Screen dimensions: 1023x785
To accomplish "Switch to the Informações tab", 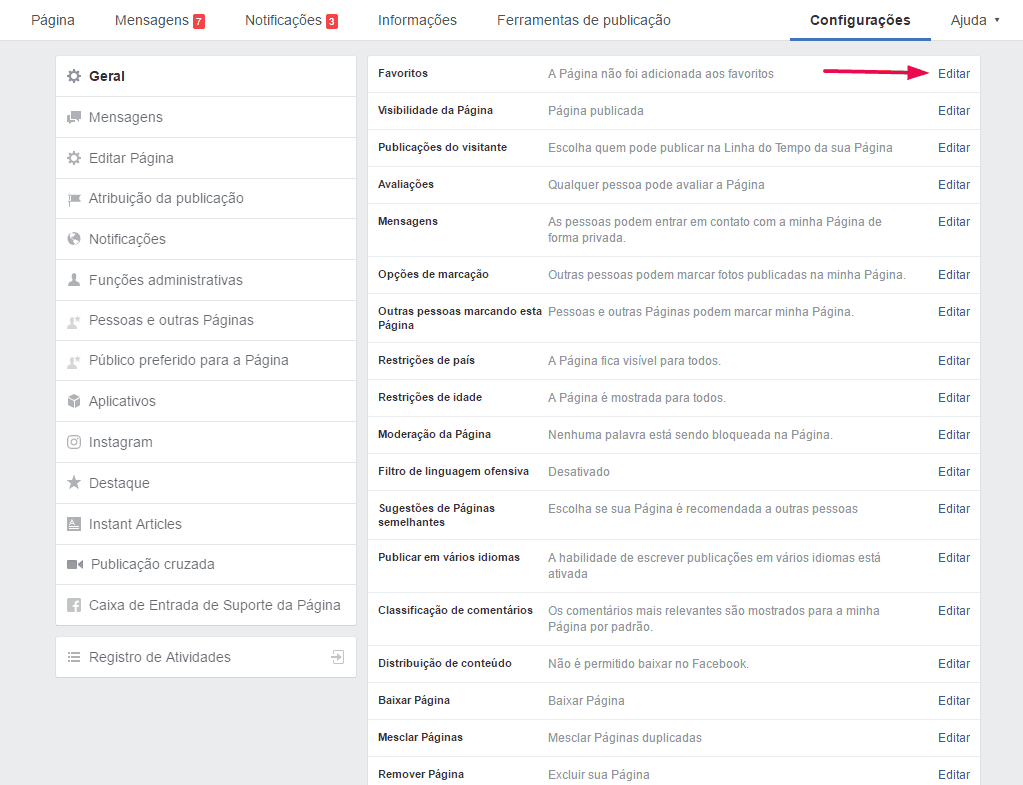I will tap(418, 20).
